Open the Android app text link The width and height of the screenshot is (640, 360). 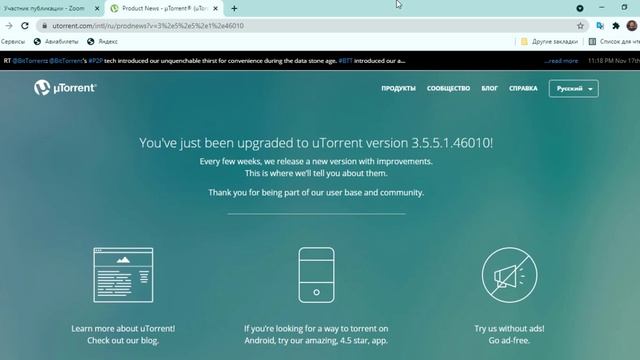(316, 334)
